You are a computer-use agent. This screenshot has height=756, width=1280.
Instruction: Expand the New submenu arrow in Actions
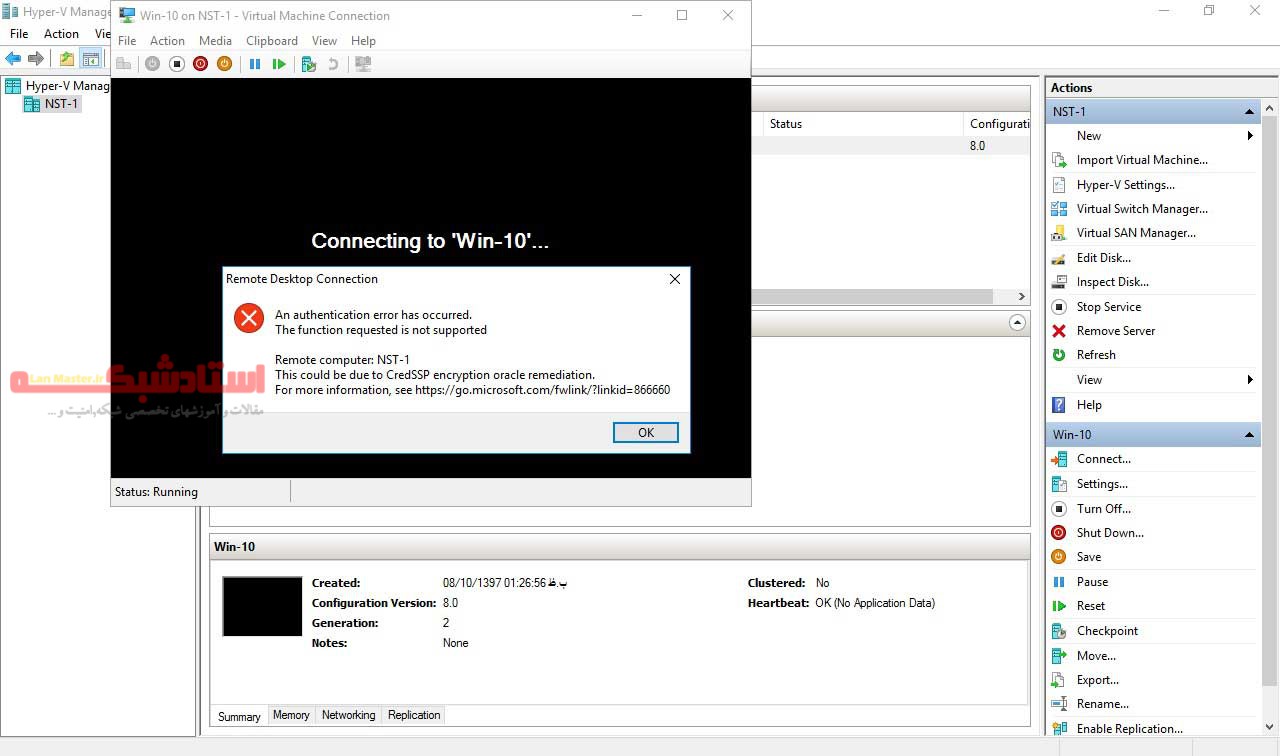(1250, 136)
